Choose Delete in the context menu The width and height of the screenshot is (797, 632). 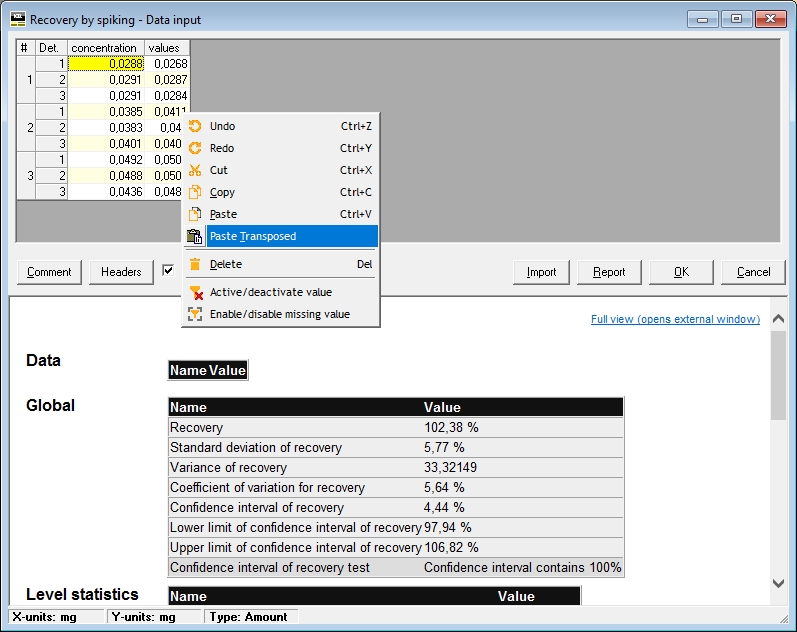(x=281, y=264)
